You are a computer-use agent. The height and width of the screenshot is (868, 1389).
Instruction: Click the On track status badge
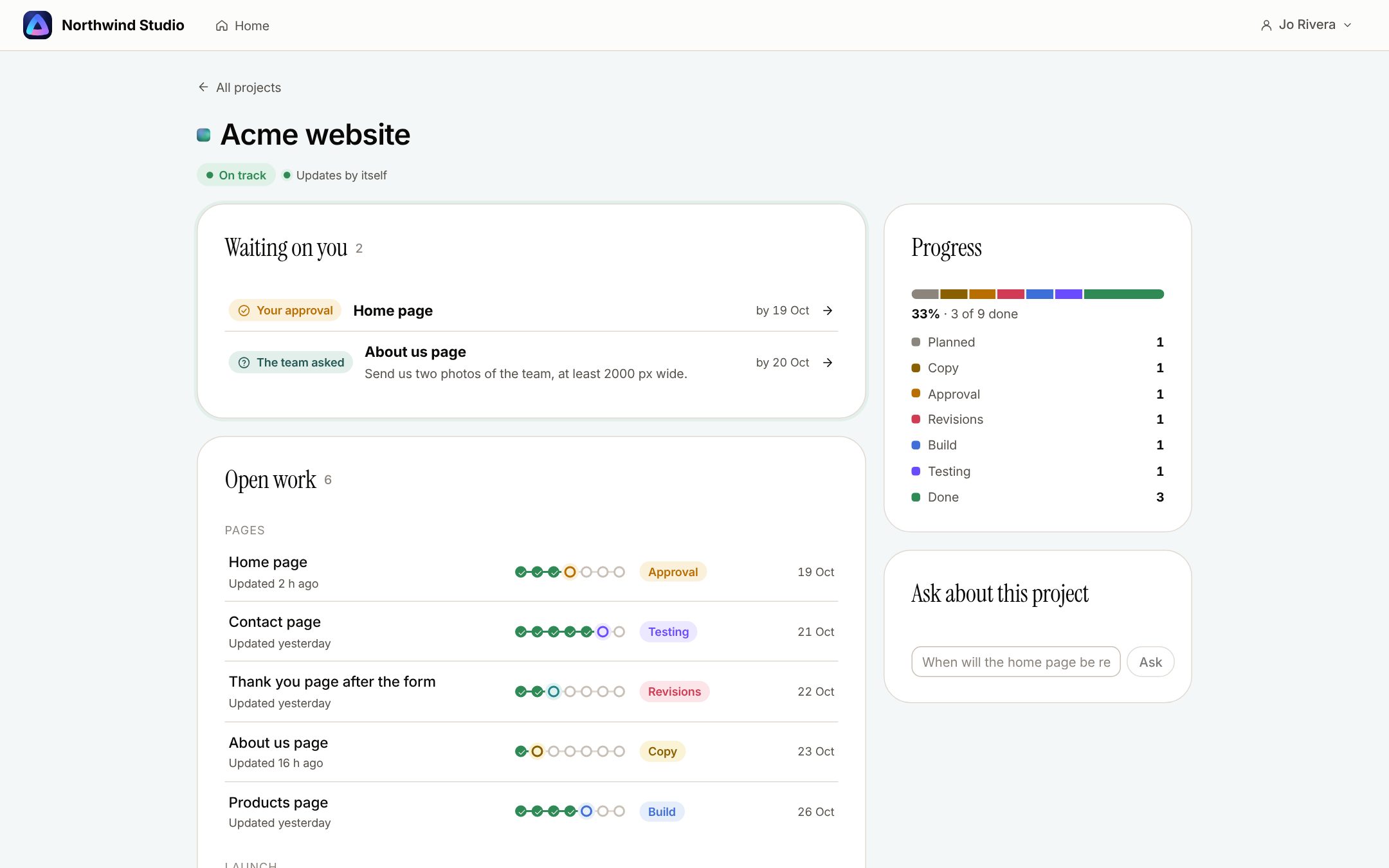(236, 175)
